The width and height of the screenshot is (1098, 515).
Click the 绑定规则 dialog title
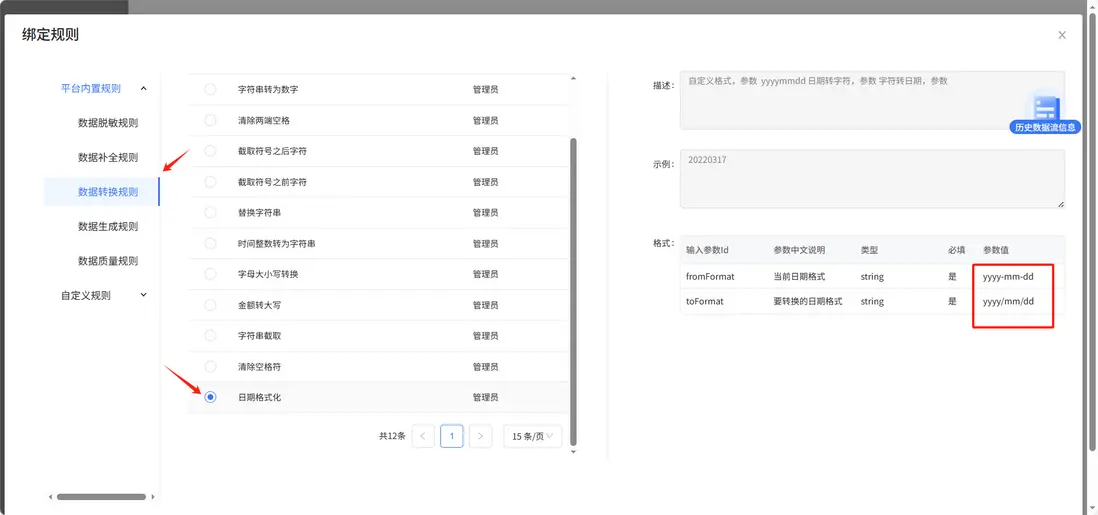click(x=50, y=35)
